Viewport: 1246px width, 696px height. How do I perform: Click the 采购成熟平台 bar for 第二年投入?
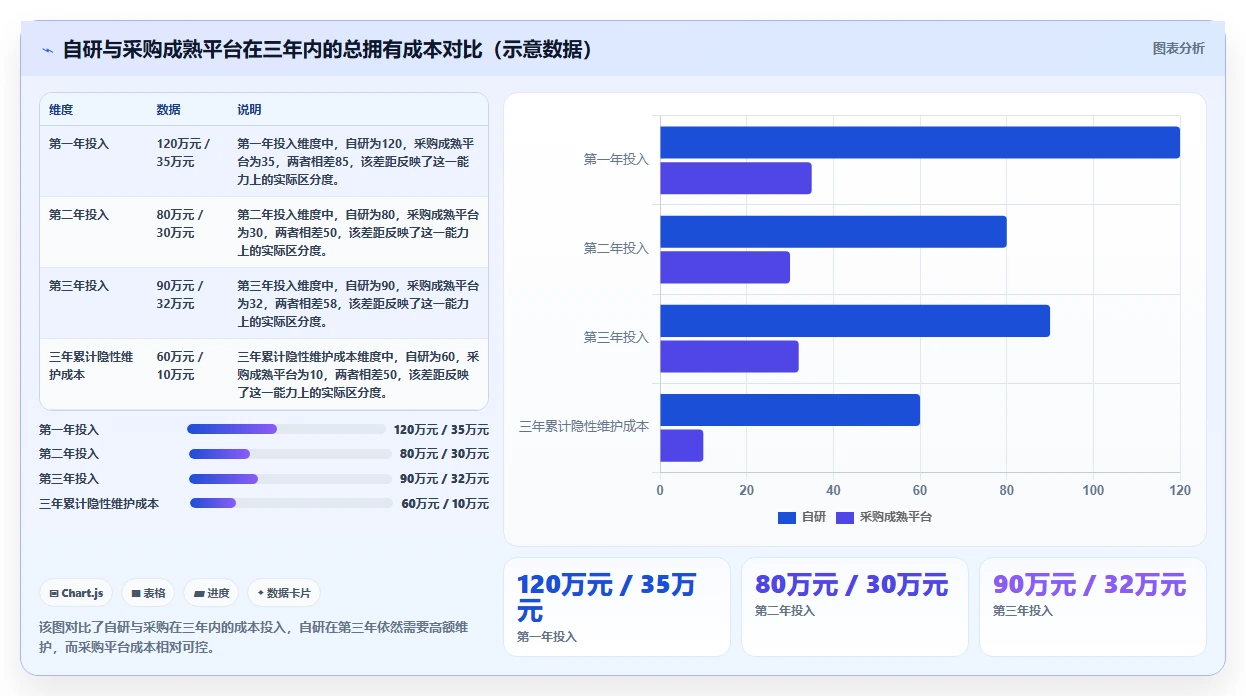(725, 267)
